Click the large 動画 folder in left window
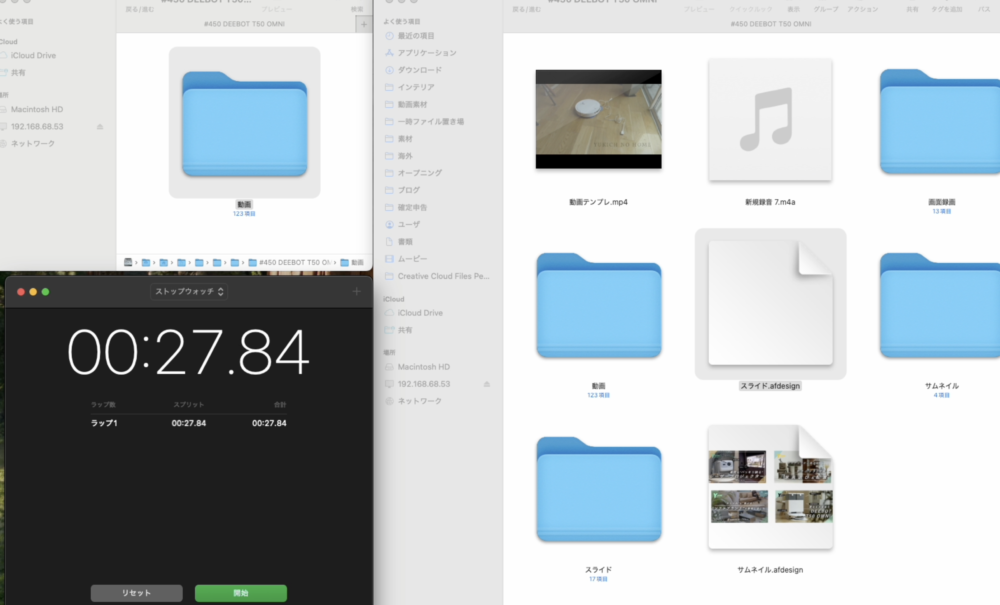1000x605 pixels. 245,122
